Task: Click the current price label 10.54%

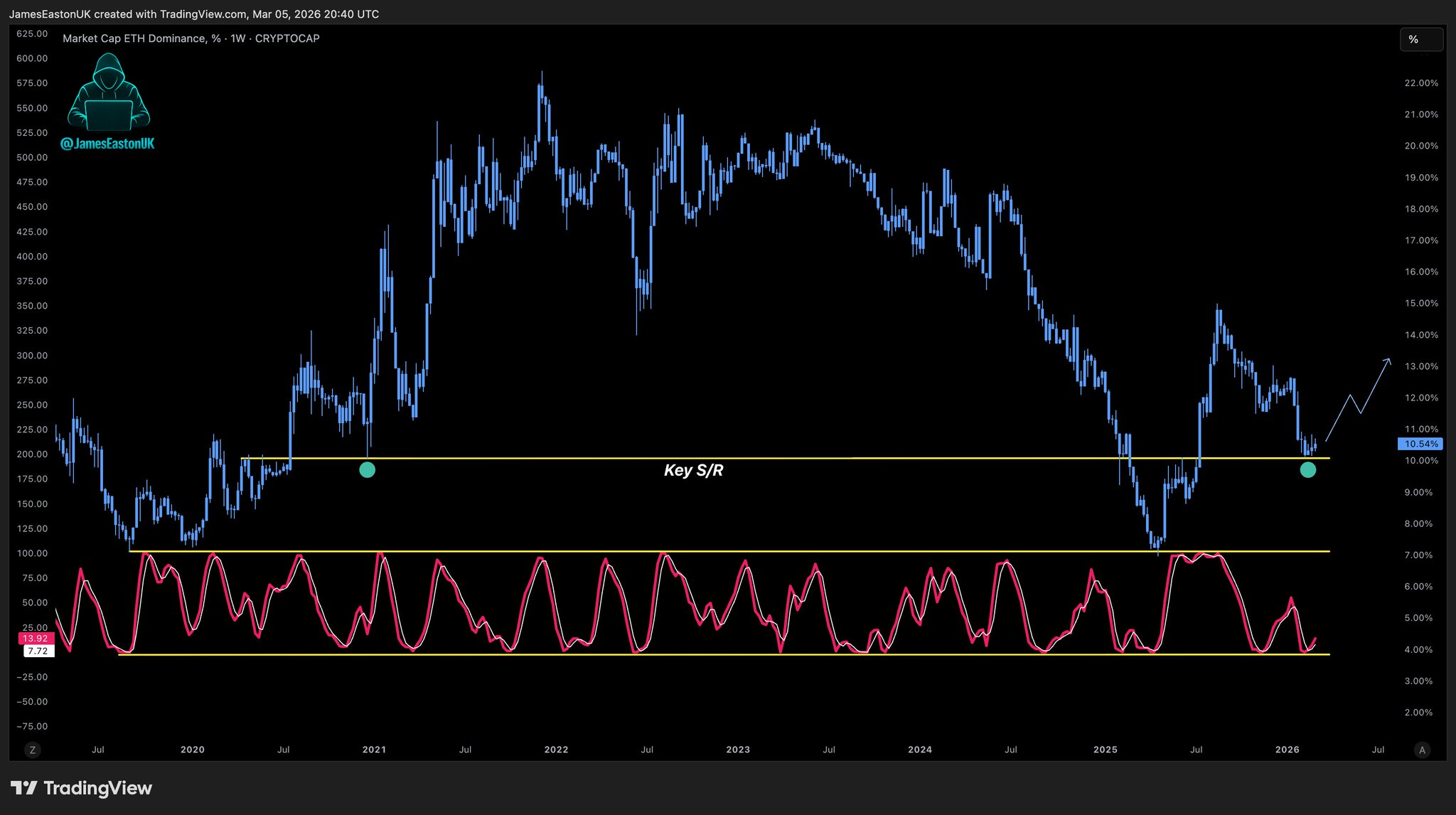Action: (1420, 444)
